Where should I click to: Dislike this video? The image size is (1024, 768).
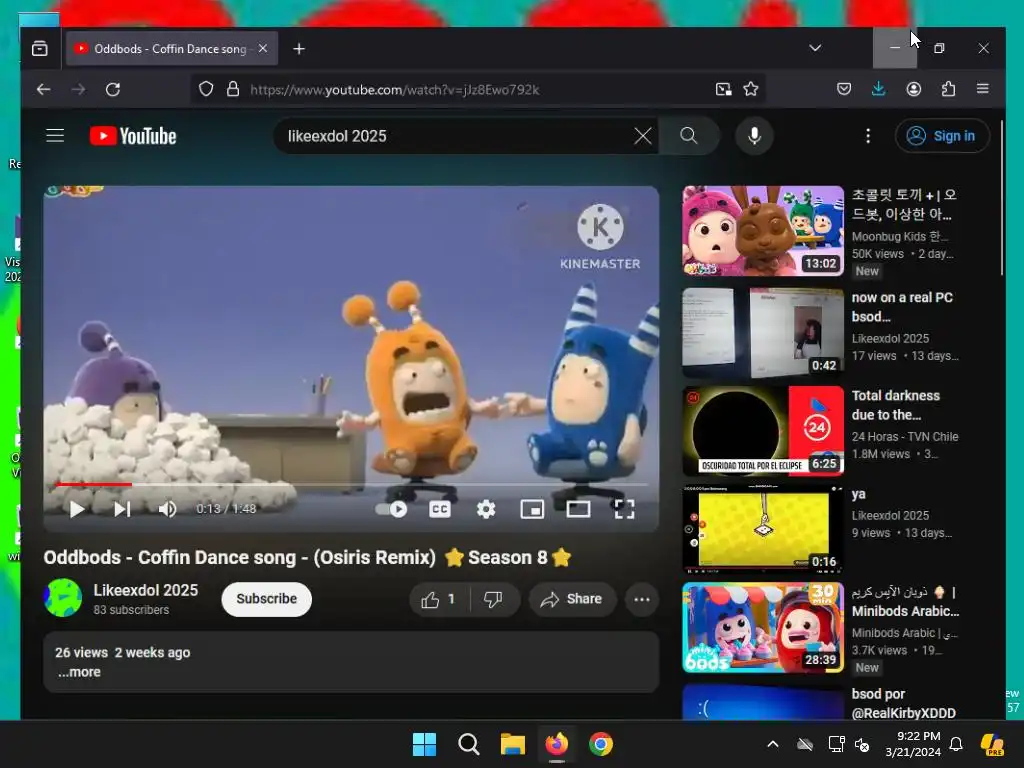tap(494, 600)
